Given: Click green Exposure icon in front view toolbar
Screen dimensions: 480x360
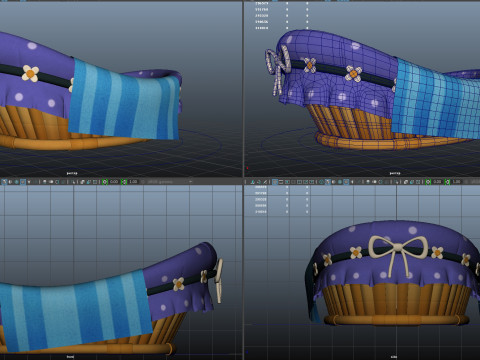Looking at the screenshot, I should click(x=105, y=182).
